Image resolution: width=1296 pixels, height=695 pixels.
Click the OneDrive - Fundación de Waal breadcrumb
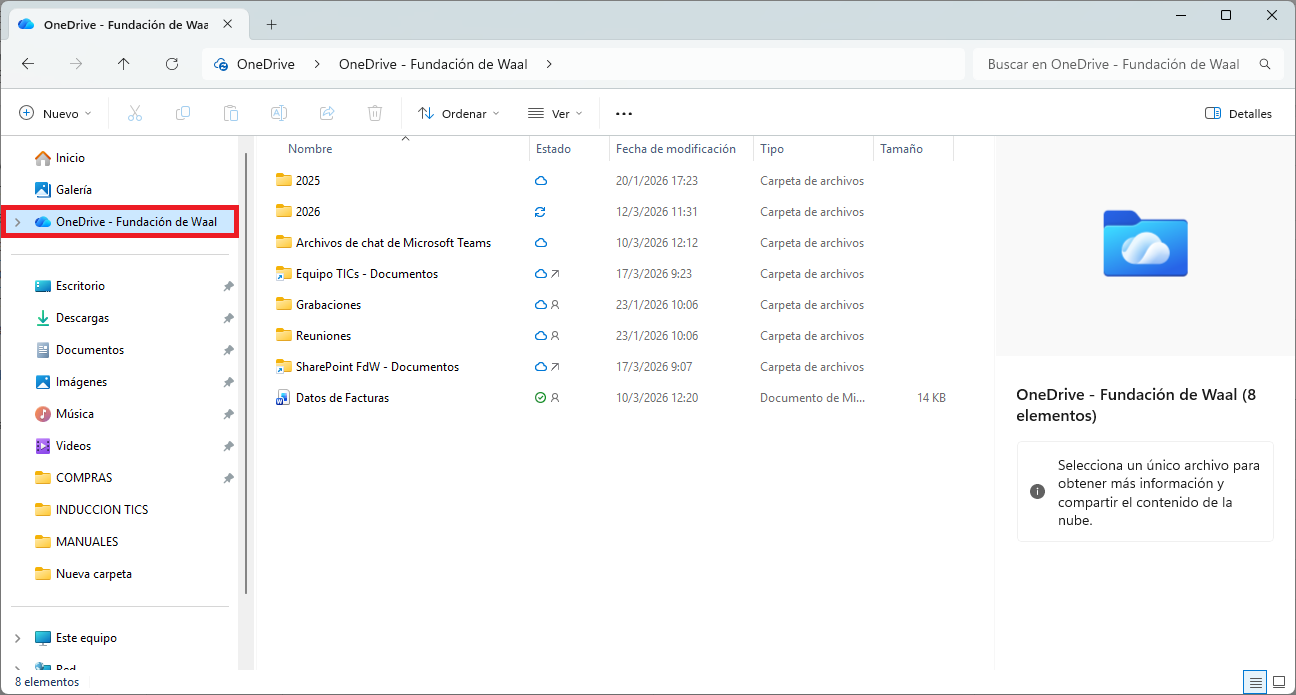(x=433, y=64)
